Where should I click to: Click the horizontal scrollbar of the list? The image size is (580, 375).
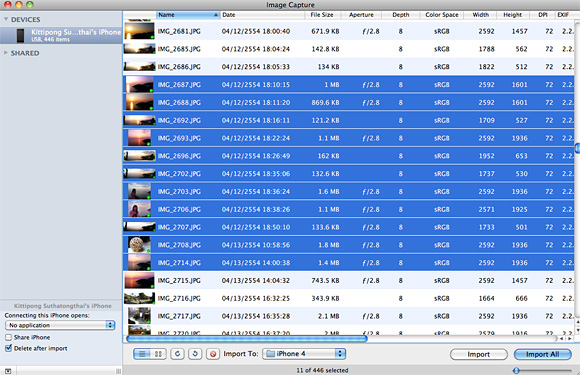[247, 338]
